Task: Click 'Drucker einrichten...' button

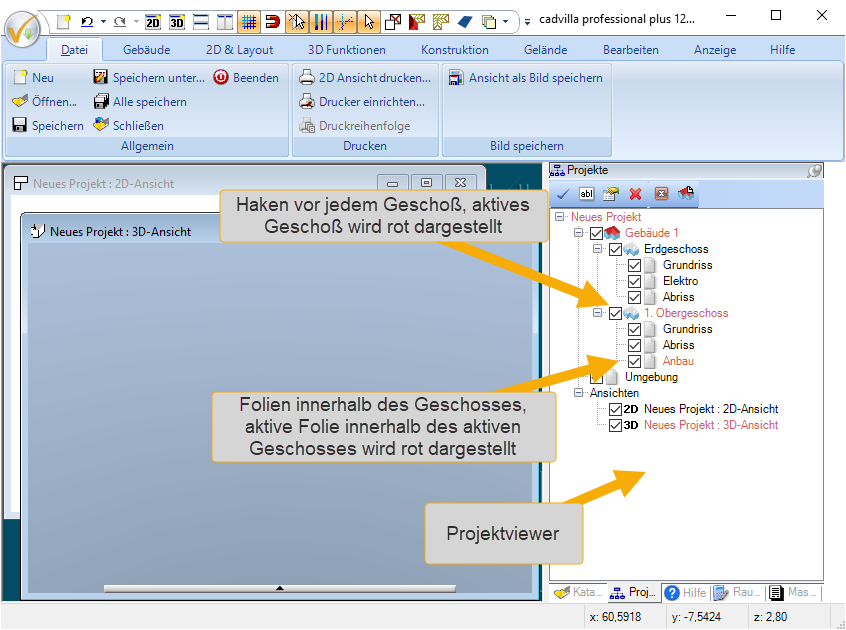Action: click(x=363, y=101)
